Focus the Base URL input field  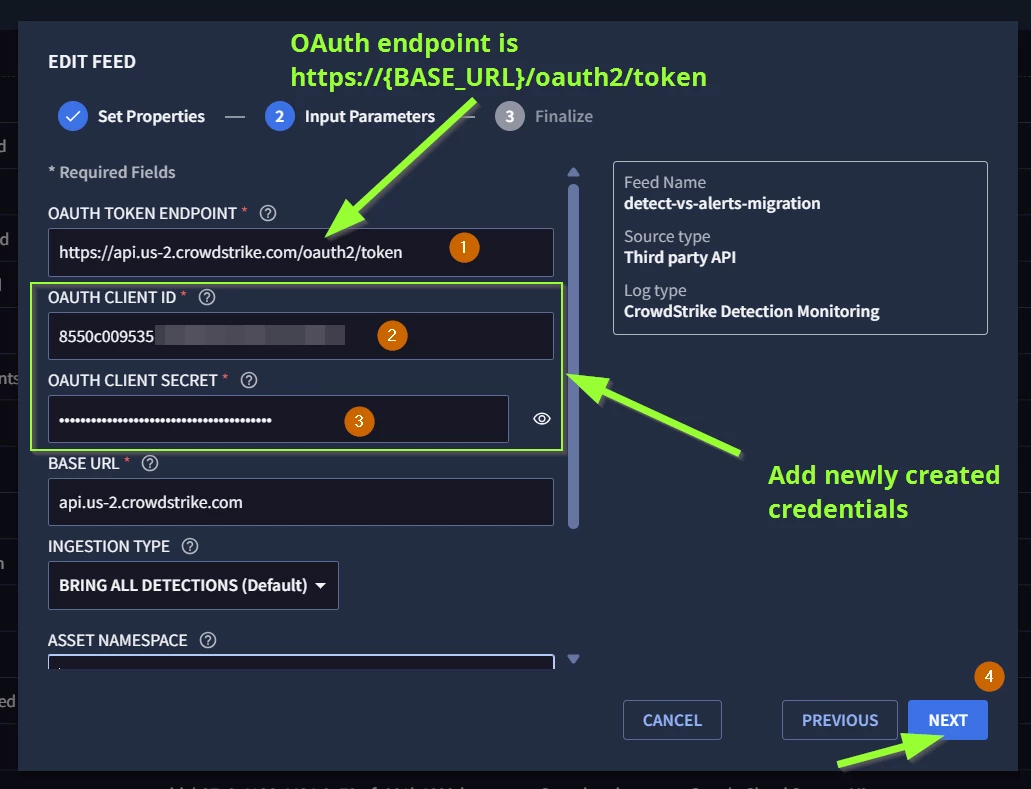click(x=300, y=502)
